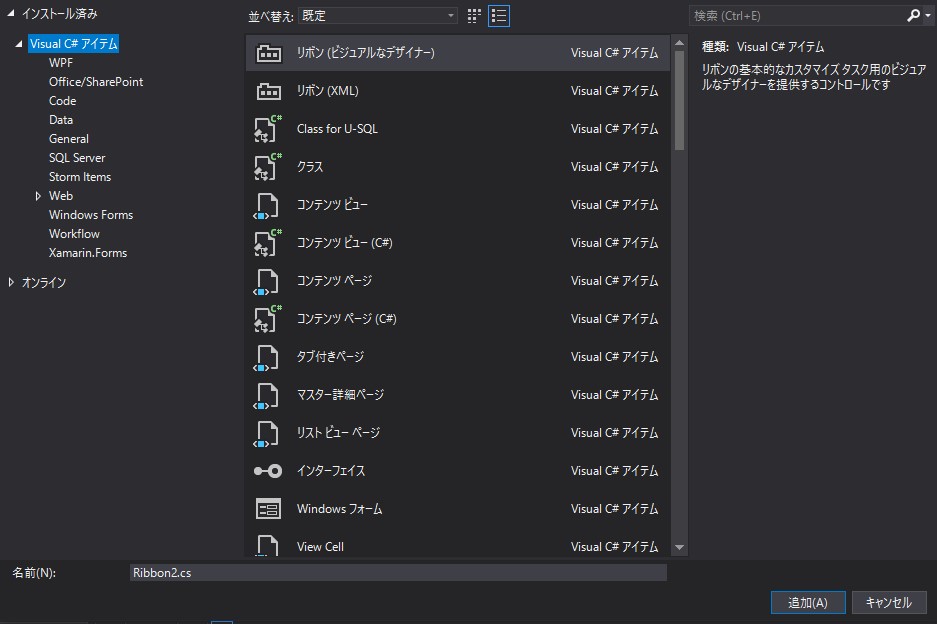This screenshot has height=624, width=937.
Task: Click the View Cell template icon
Action: (267, 545)
